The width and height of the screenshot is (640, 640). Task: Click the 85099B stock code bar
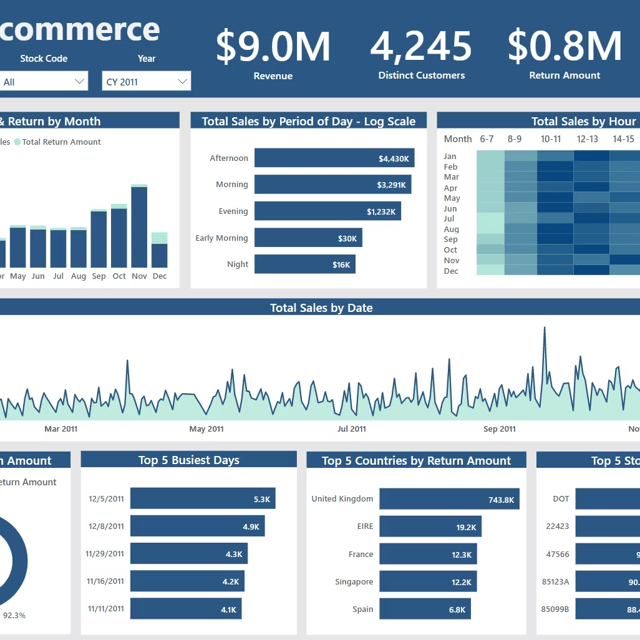pos(607,609)
